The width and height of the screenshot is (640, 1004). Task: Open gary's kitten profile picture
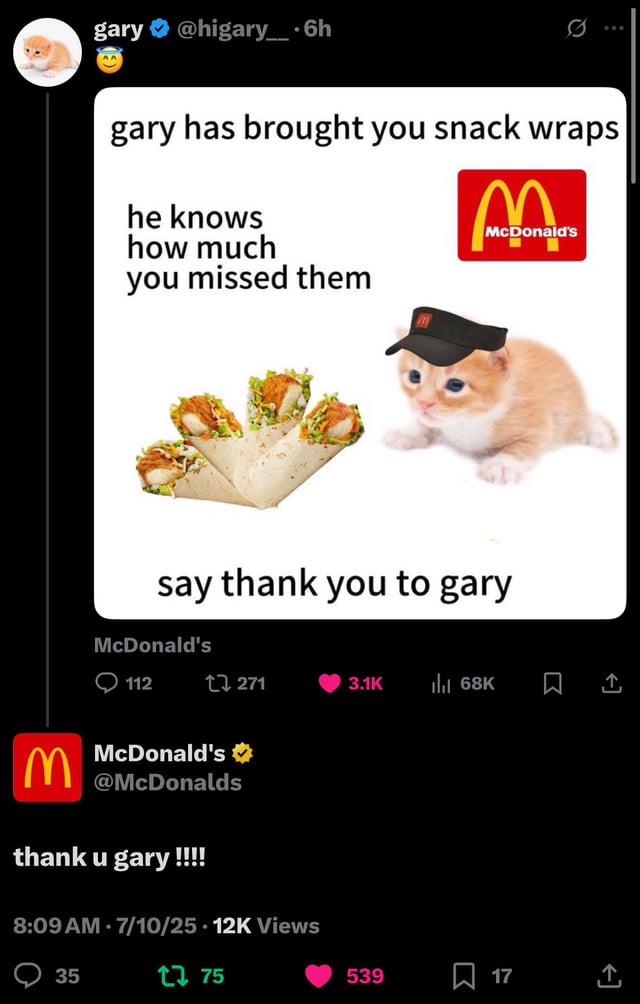pyautogui.click(x=47, y=52)
